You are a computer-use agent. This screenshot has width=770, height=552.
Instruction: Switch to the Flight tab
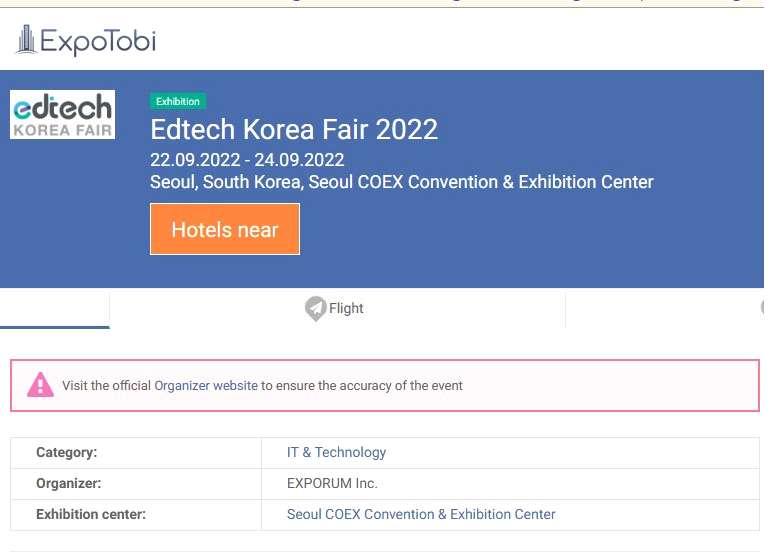(336, 309)
